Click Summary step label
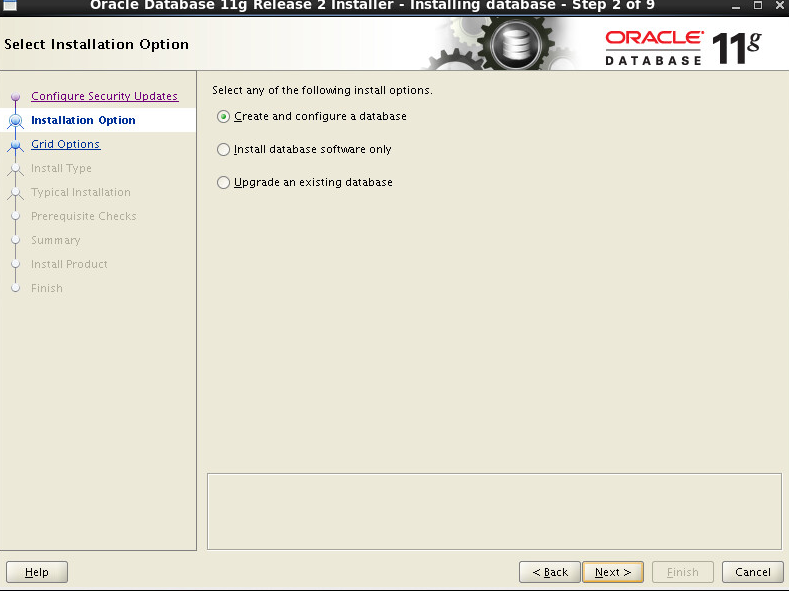 click(55, 240)
